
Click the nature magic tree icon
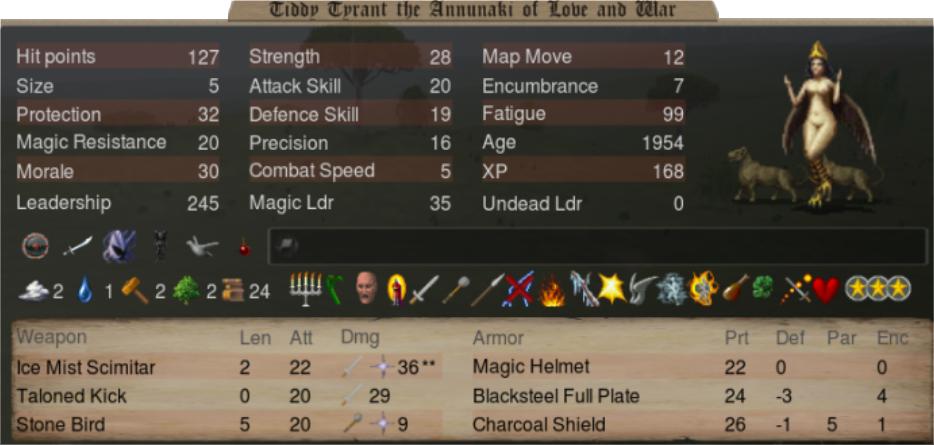[186, 291]
